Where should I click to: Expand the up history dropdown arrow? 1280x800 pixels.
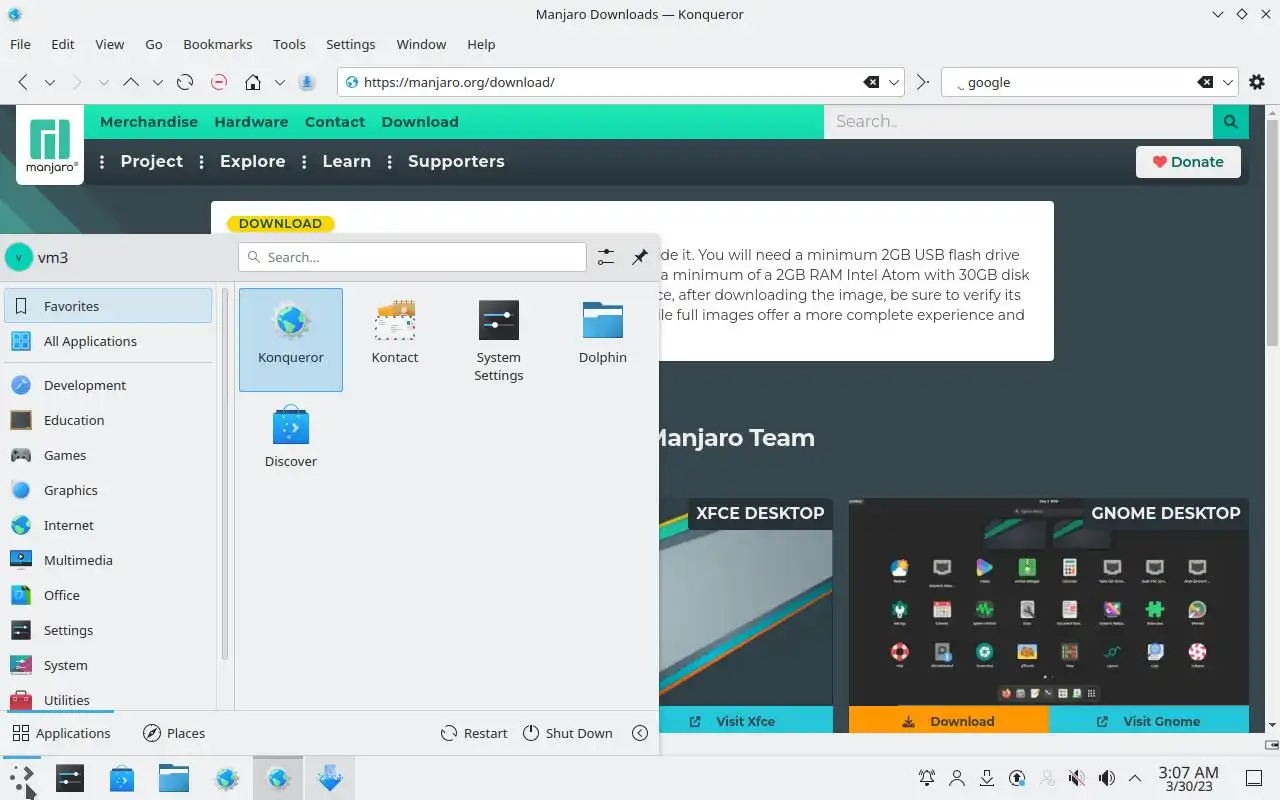tap(157, 82)
